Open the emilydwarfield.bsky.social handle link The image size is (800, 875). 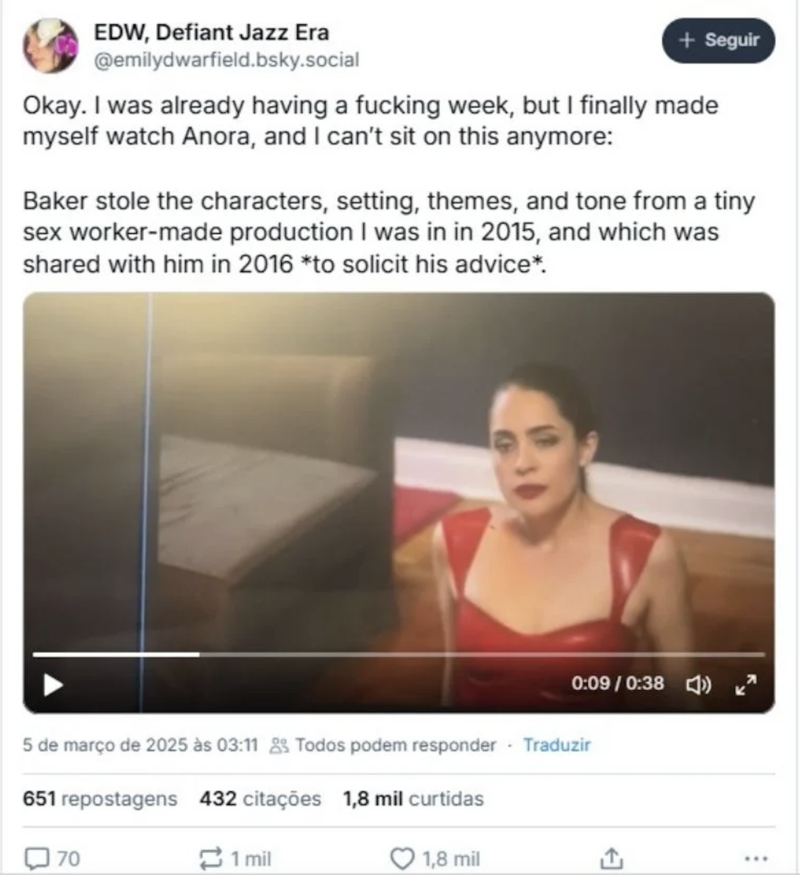point(226,60)
